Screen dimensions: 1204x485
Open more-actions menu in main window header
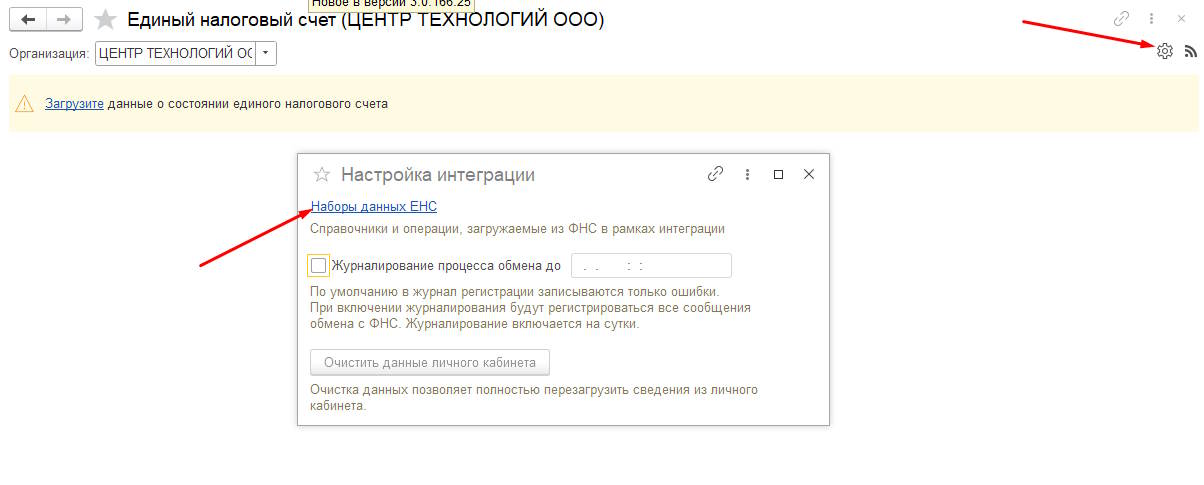(1151, 19)
